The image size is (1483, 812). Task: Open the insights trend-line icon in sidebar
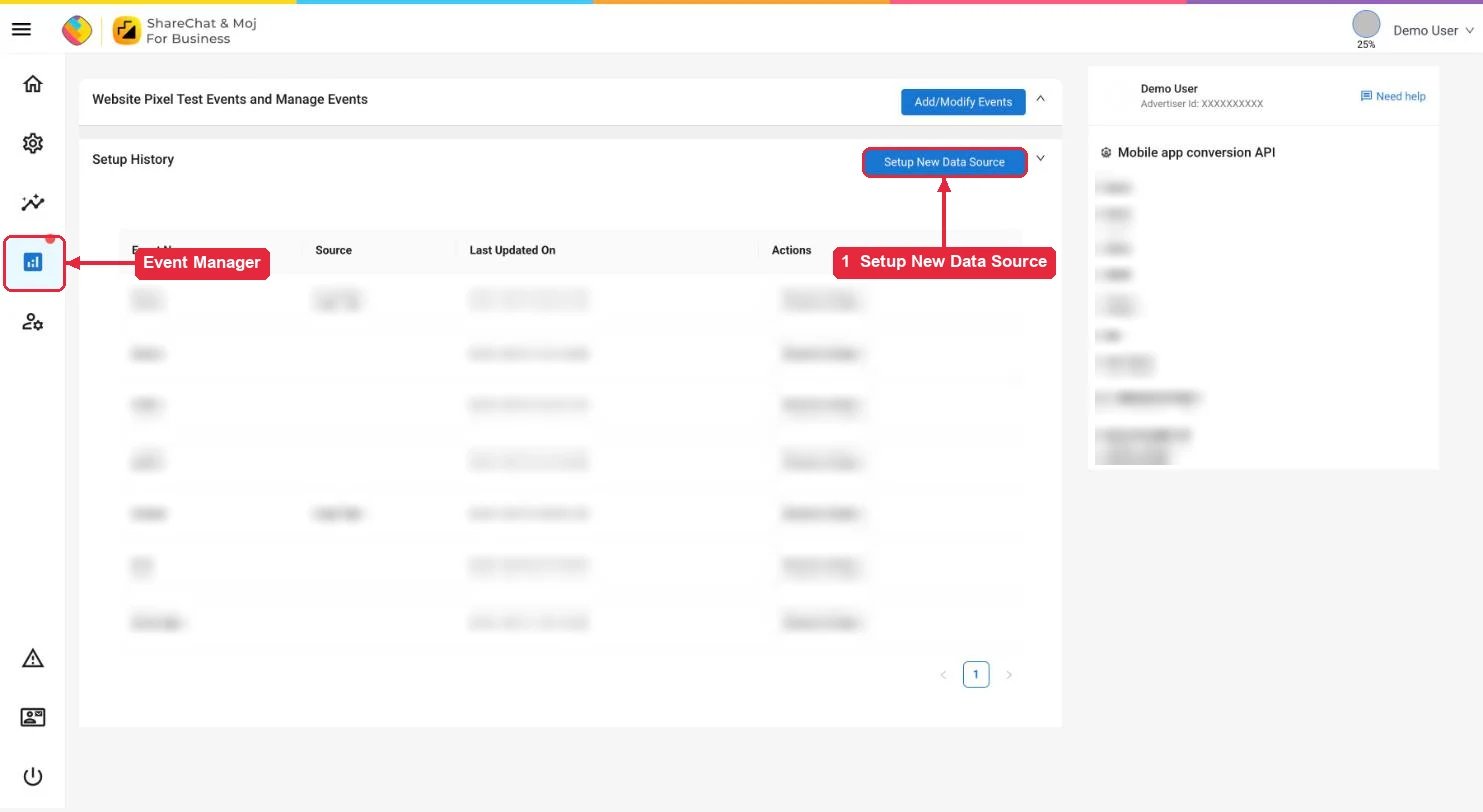(x=33, y=203)
